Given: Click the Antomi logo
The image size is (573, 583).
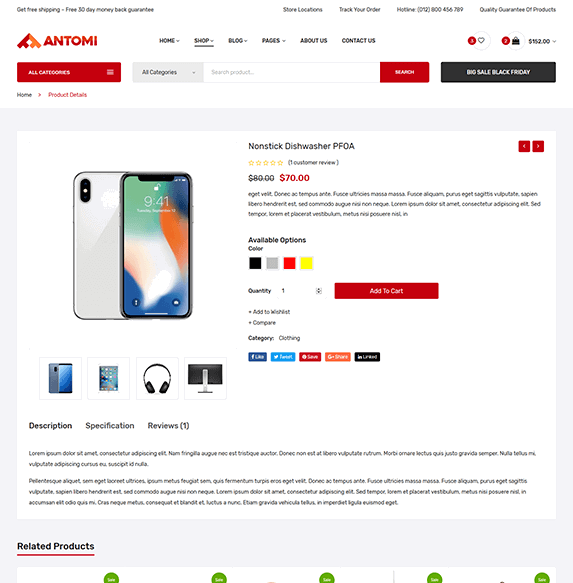Looking at the screenshot, I should (x=57, y=41).
